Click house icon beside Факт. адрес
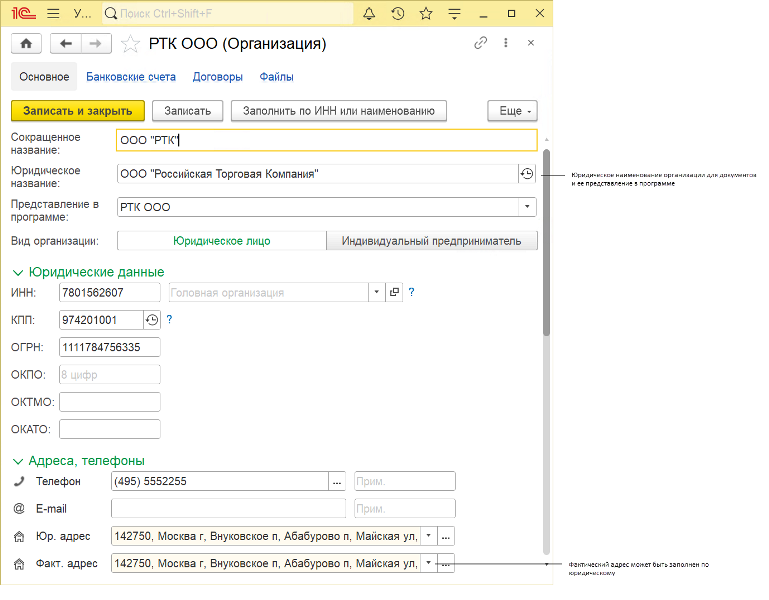769x600 pixels. point(19,564)
